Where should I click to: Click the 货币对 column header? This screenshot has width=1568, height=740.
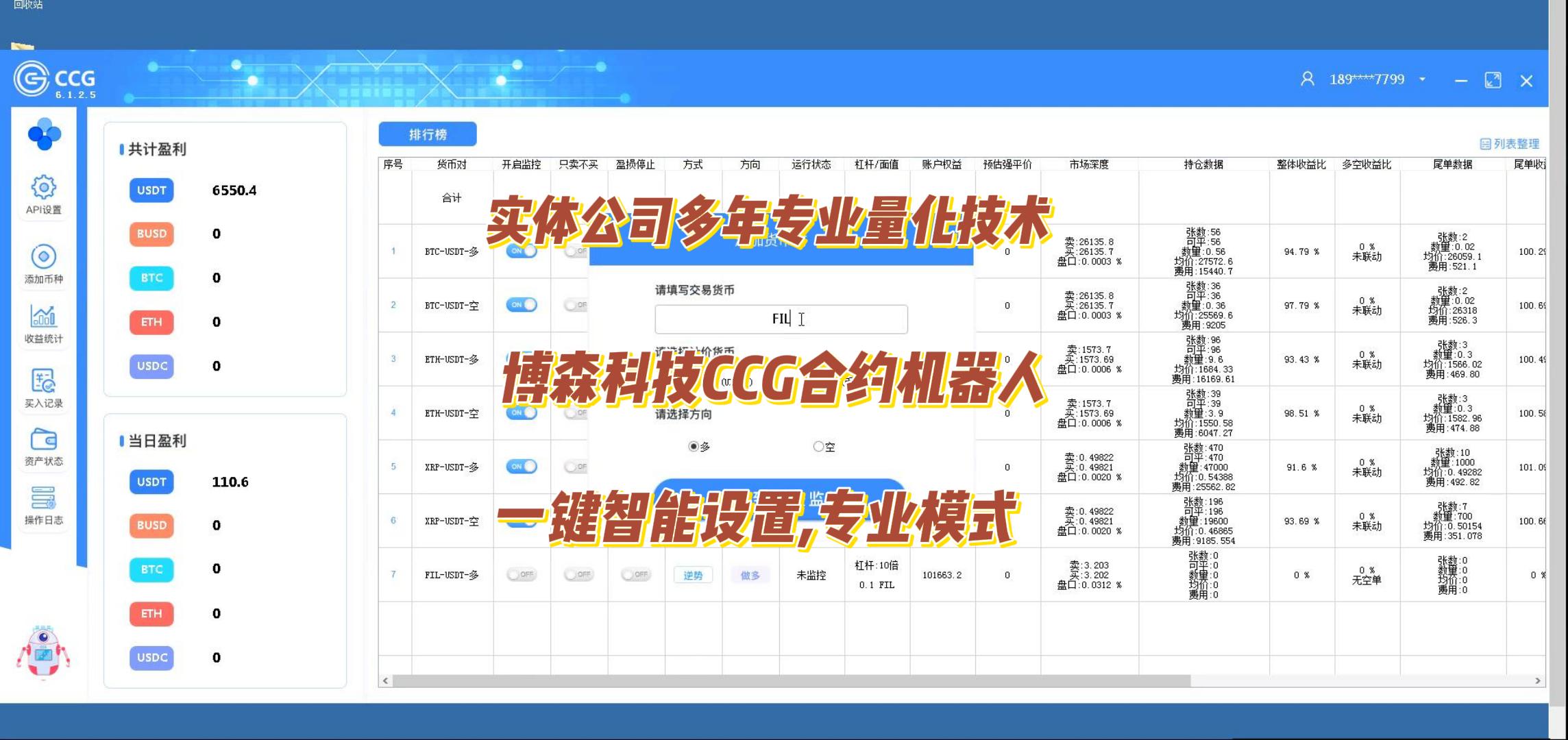click(452, 164)
